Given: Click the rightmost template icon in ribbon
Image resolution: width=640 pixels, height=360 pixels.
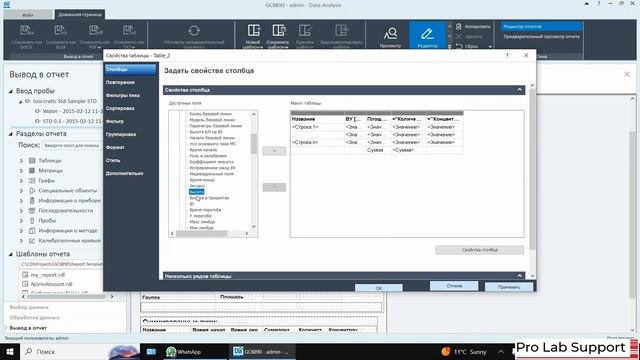Looking at the screenshot, I should [x=342, y=31].
